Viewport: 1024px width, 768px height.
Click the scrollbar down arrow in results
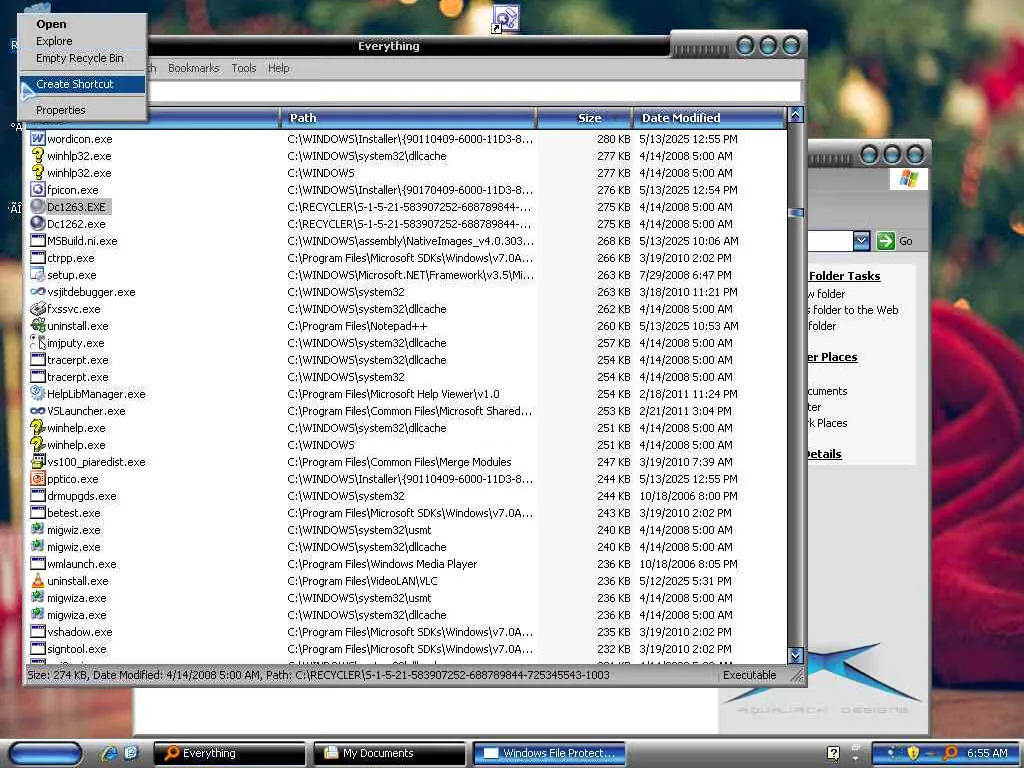tap(795, 655)
